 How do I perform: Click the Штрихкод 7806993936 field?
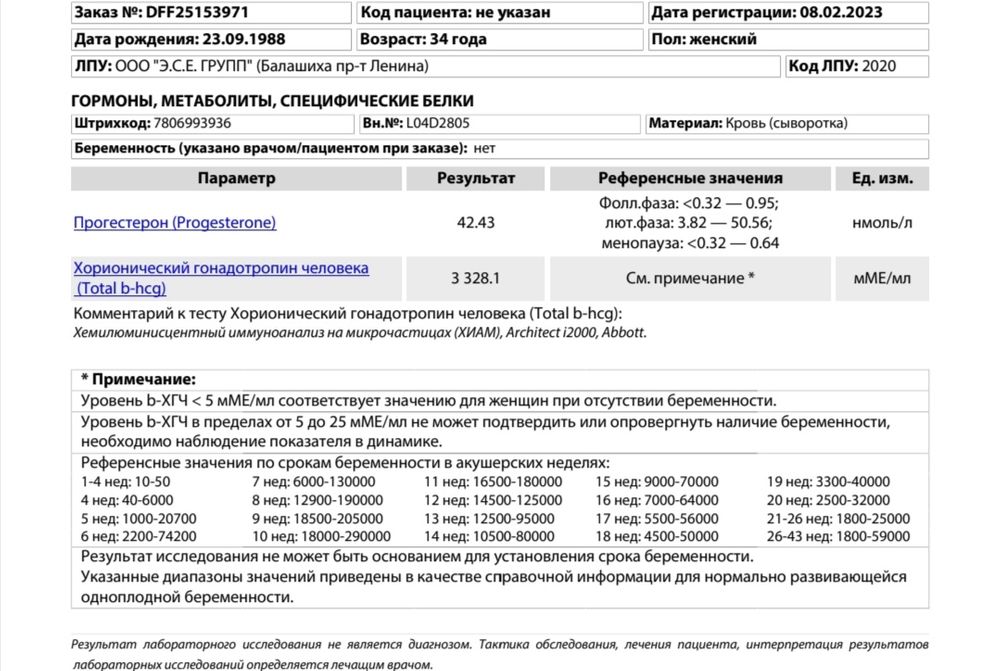coord(212,124)
